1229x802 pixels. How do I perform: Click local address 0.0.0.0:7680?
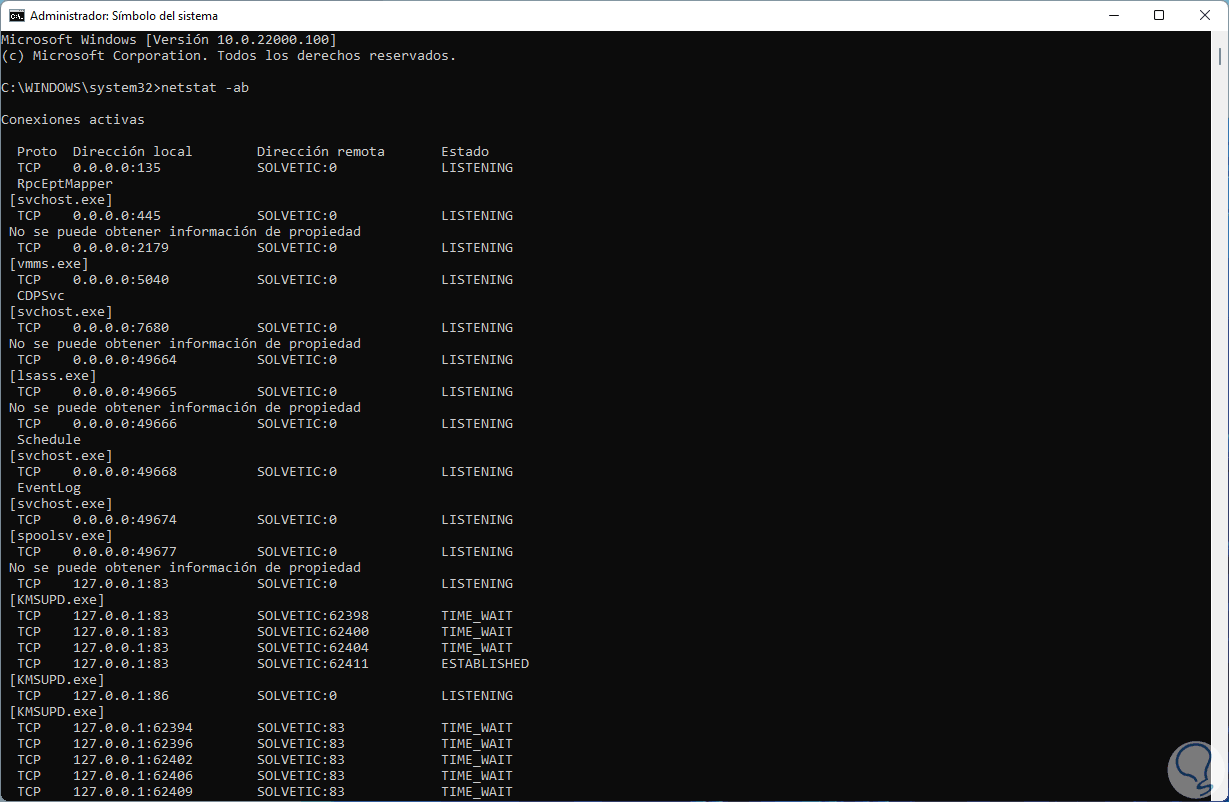coord(121,328)
